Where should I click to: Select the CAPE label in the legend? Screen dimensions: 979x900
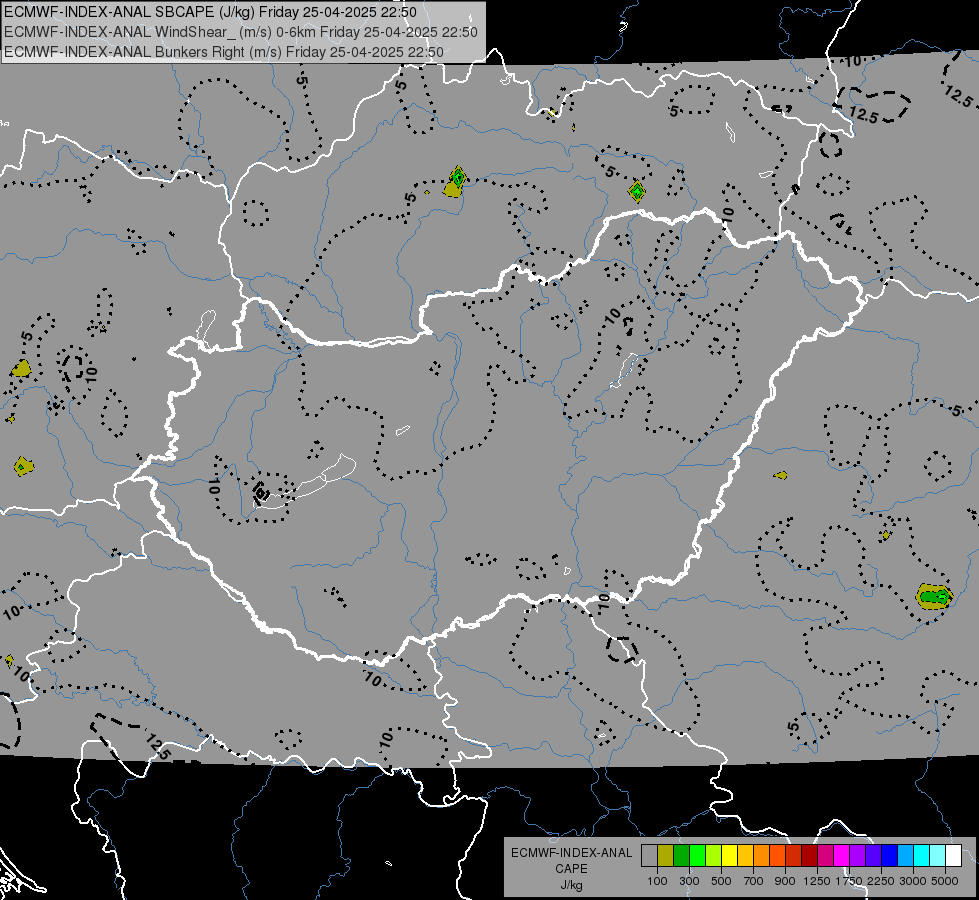pos(571,869)
